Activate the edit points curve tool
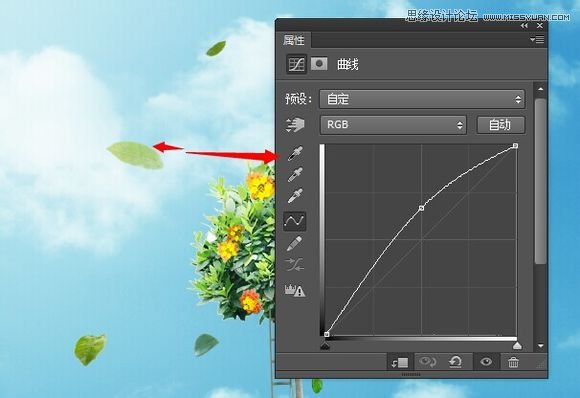The height and width of the screenshot is (398, 580). pyautogui.click(x=294, y=221)
